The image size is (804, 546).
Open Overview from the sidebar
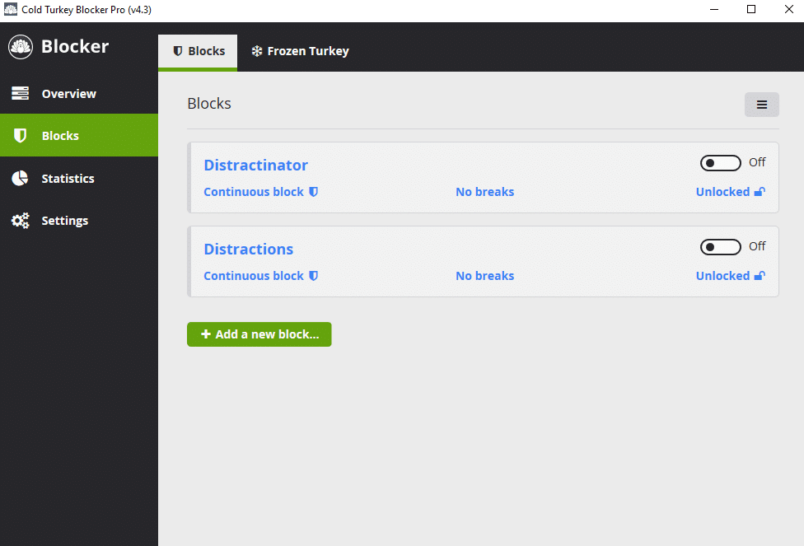point(79,93)
